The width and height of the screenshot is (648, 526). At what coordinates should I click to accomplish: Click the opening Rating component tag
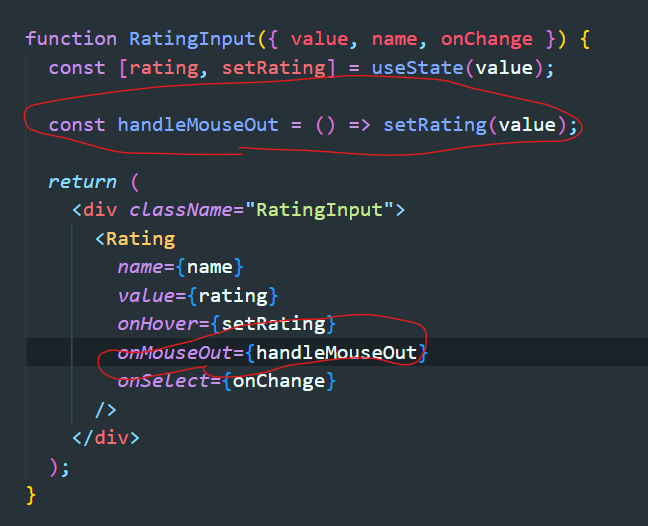click(135, 239)
